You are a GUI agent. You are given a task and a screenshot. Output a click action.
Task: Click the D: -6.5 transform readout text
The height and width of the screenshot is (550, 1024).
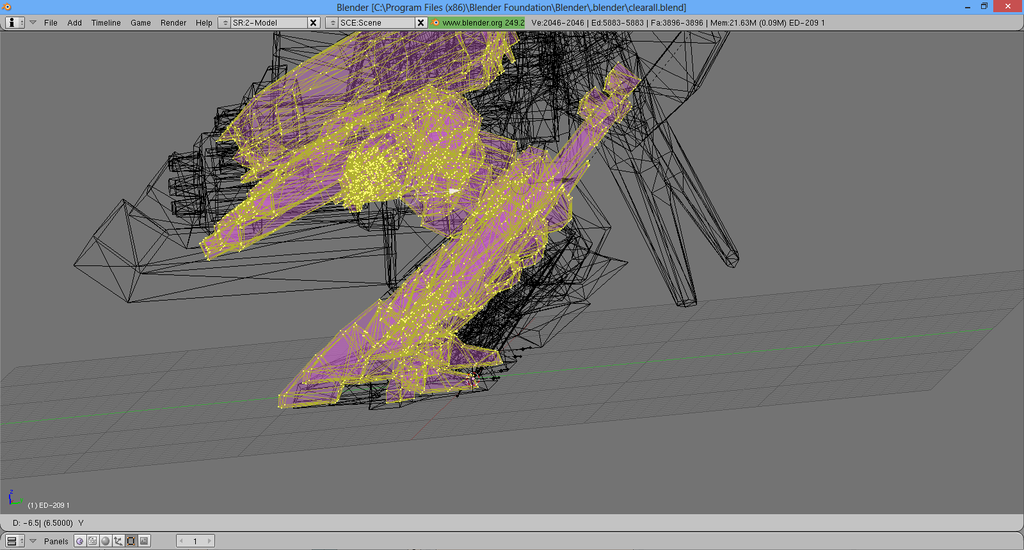[48, 523]
